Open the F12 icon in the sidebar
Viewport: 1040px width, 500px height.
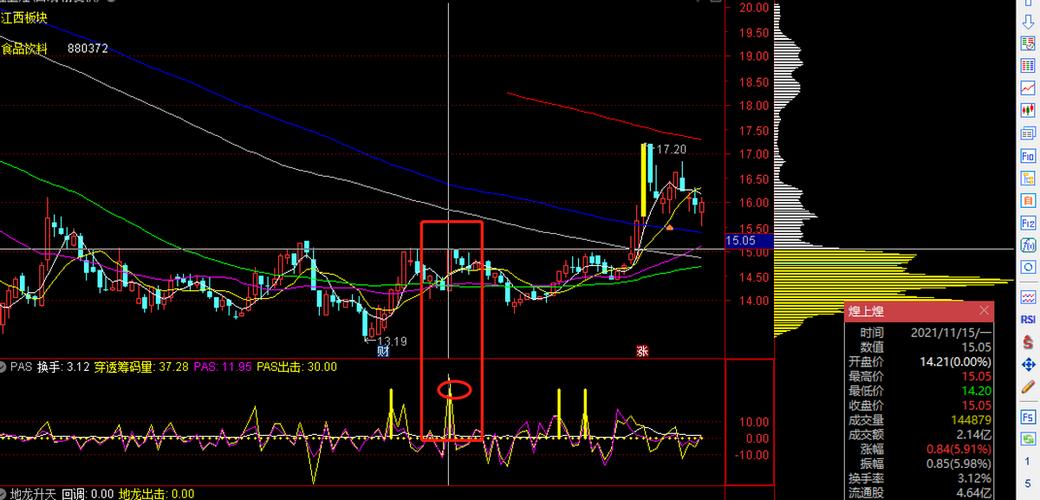pyautogui.click(x=1028, y=223)
